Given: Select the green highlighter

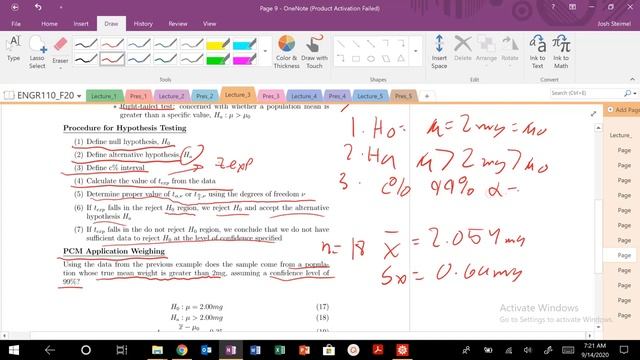Looking at the screenshot, I should point(218,59).
